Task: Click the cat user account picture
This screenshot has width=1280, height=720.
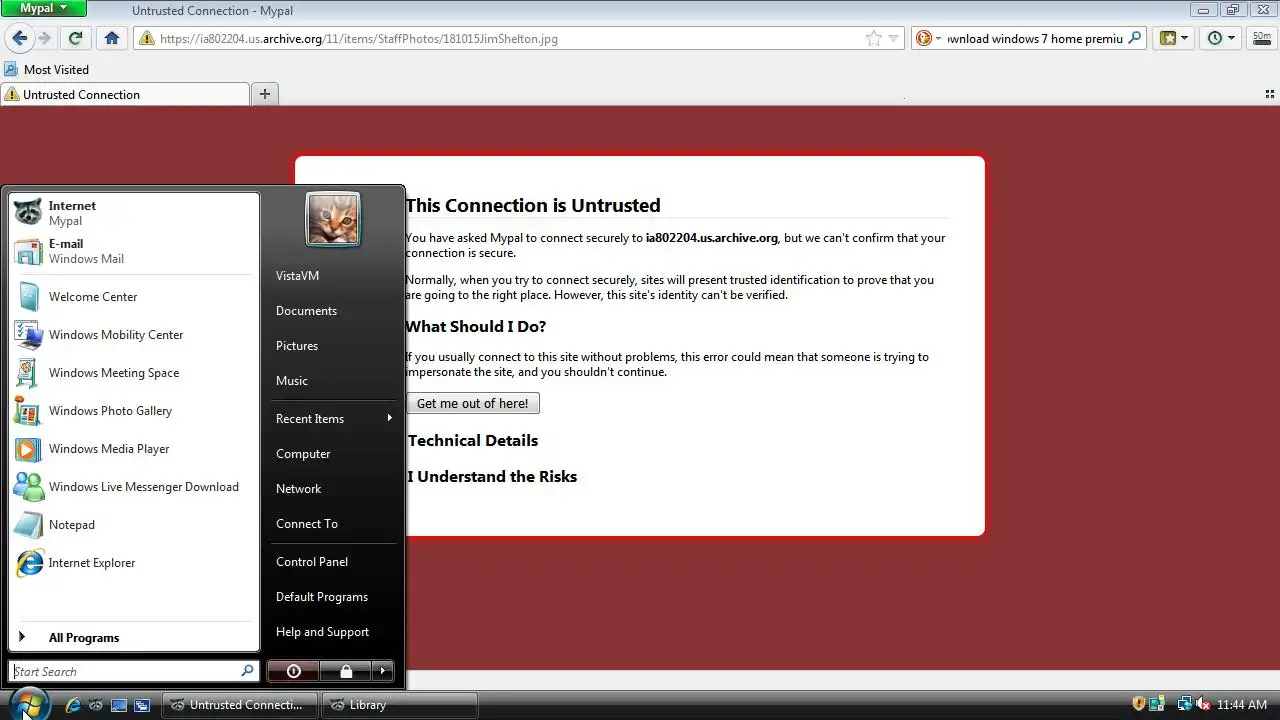Action: pyautogui.click(x=333, y=219)
